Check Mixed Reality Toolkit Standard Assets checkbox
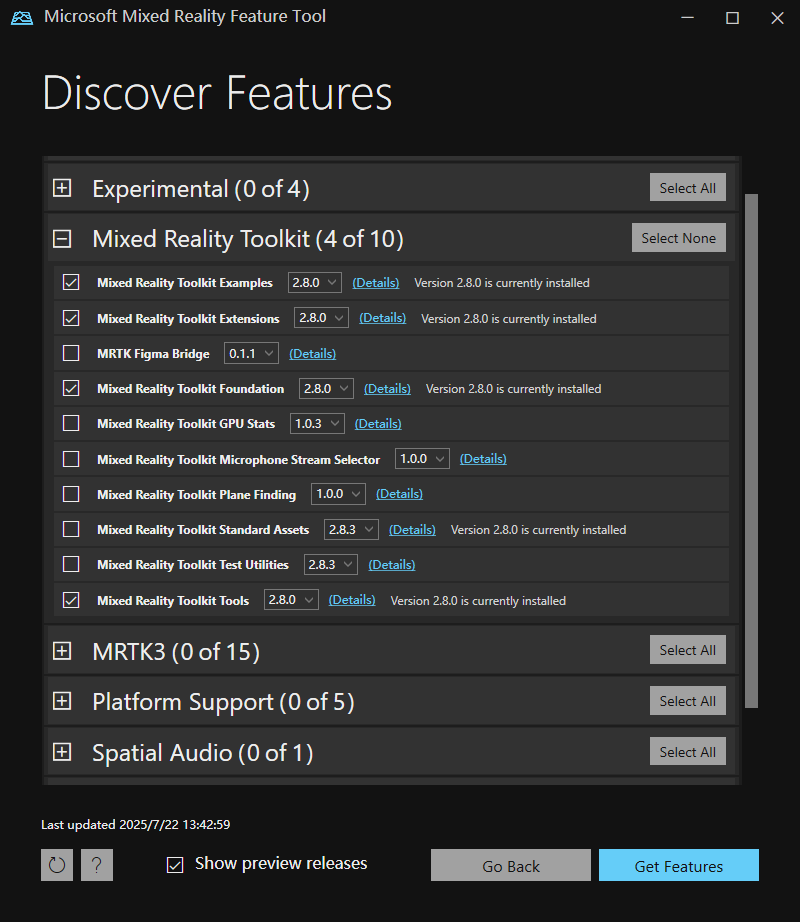The image size is (800, 922). point(71,529)
